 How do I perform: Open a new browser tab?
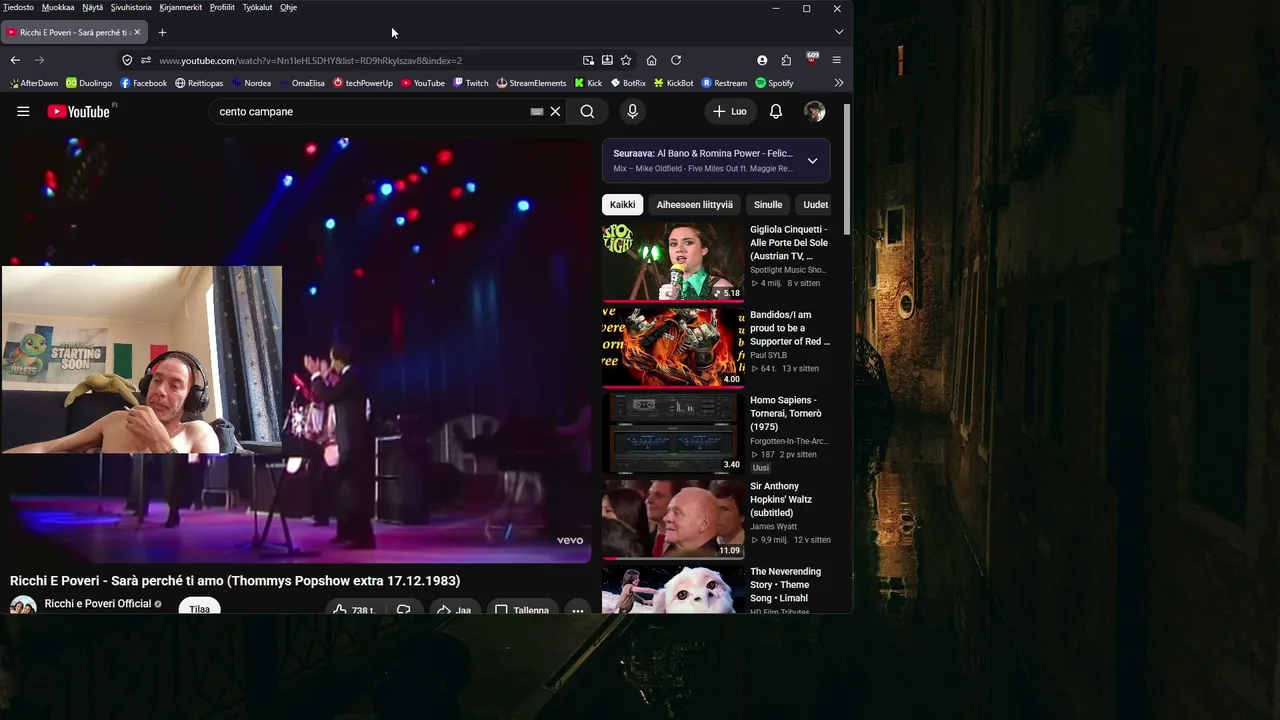tap(162, 32)
